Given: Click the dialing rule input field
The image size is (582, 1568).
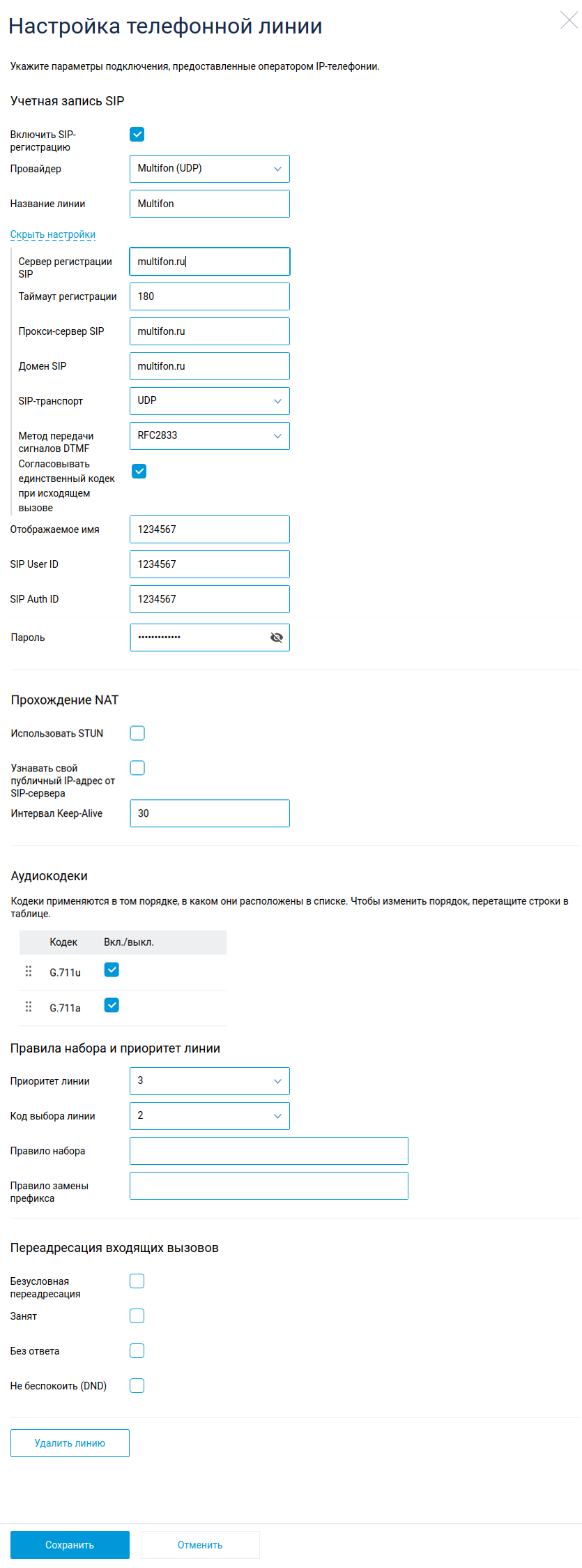Looking at the screenshot, I should coord(268,1151).
